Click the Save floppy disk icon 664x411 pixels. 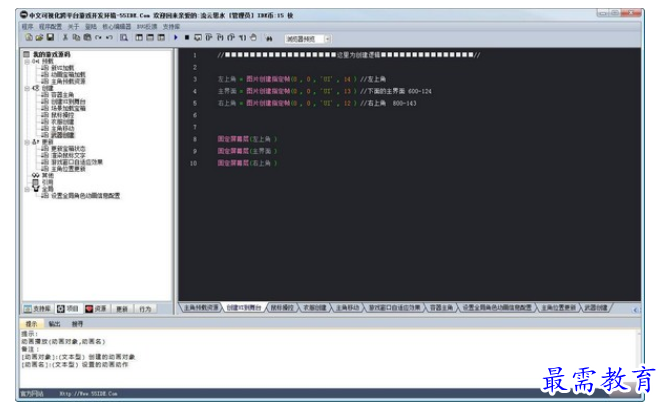coord(50,38)
